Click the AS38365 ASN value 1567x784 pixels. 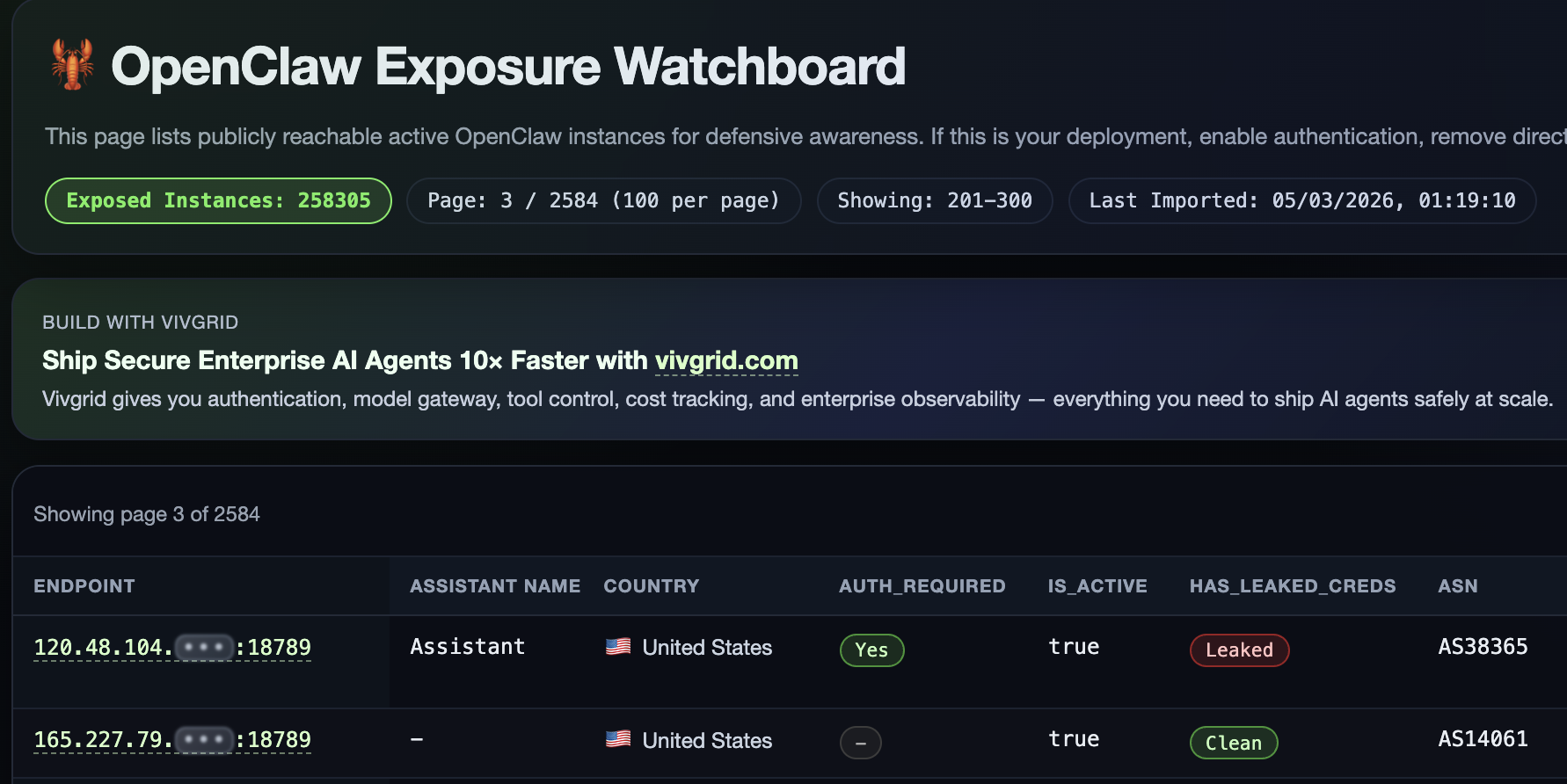pyautogui.click(x=1483, y=647)
